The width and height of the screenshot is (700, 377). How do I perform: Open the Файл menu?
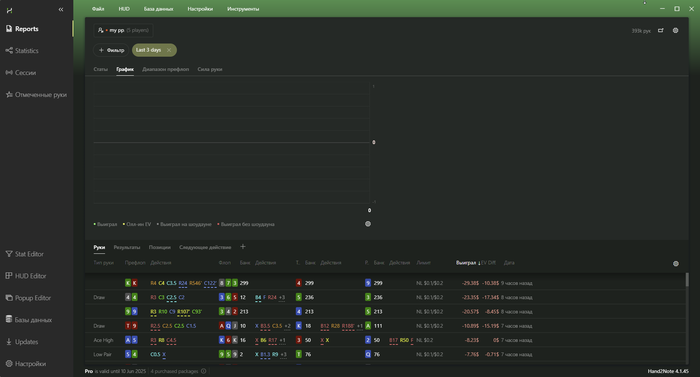pyautogui.click(x=98, y=9)
